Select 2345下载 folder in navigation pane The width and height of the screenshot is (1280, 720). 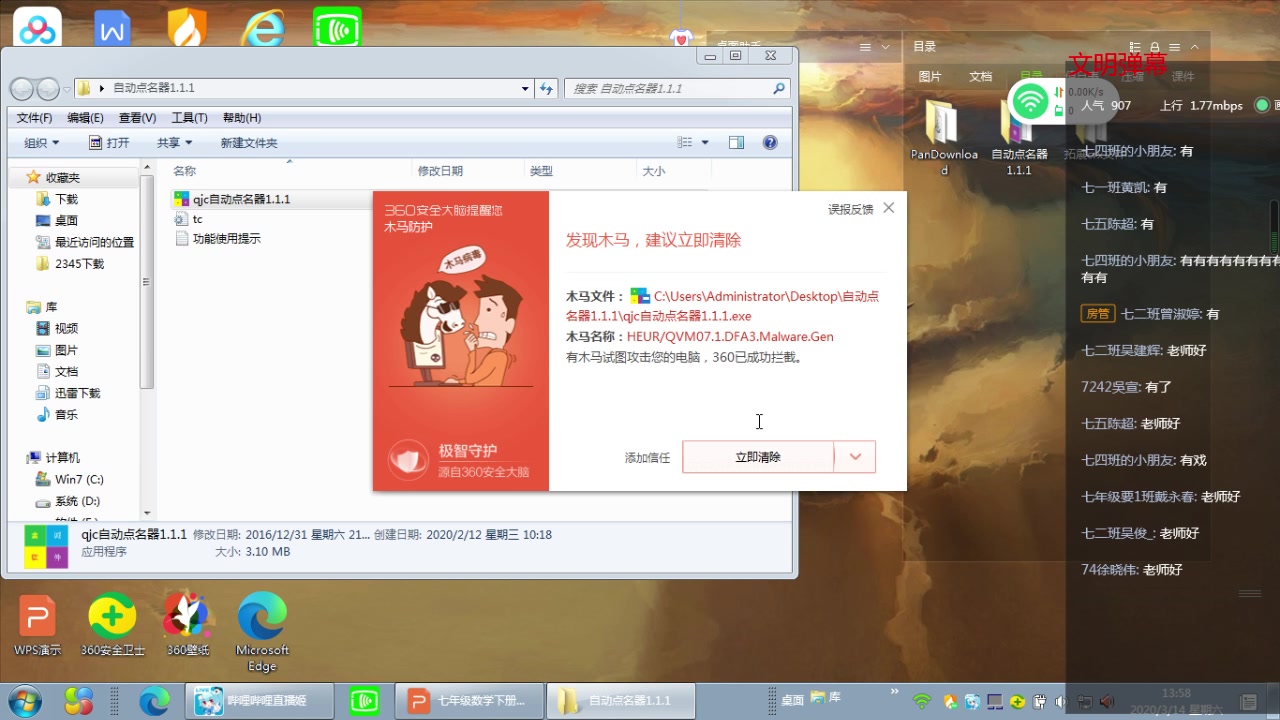coord(79,264)
